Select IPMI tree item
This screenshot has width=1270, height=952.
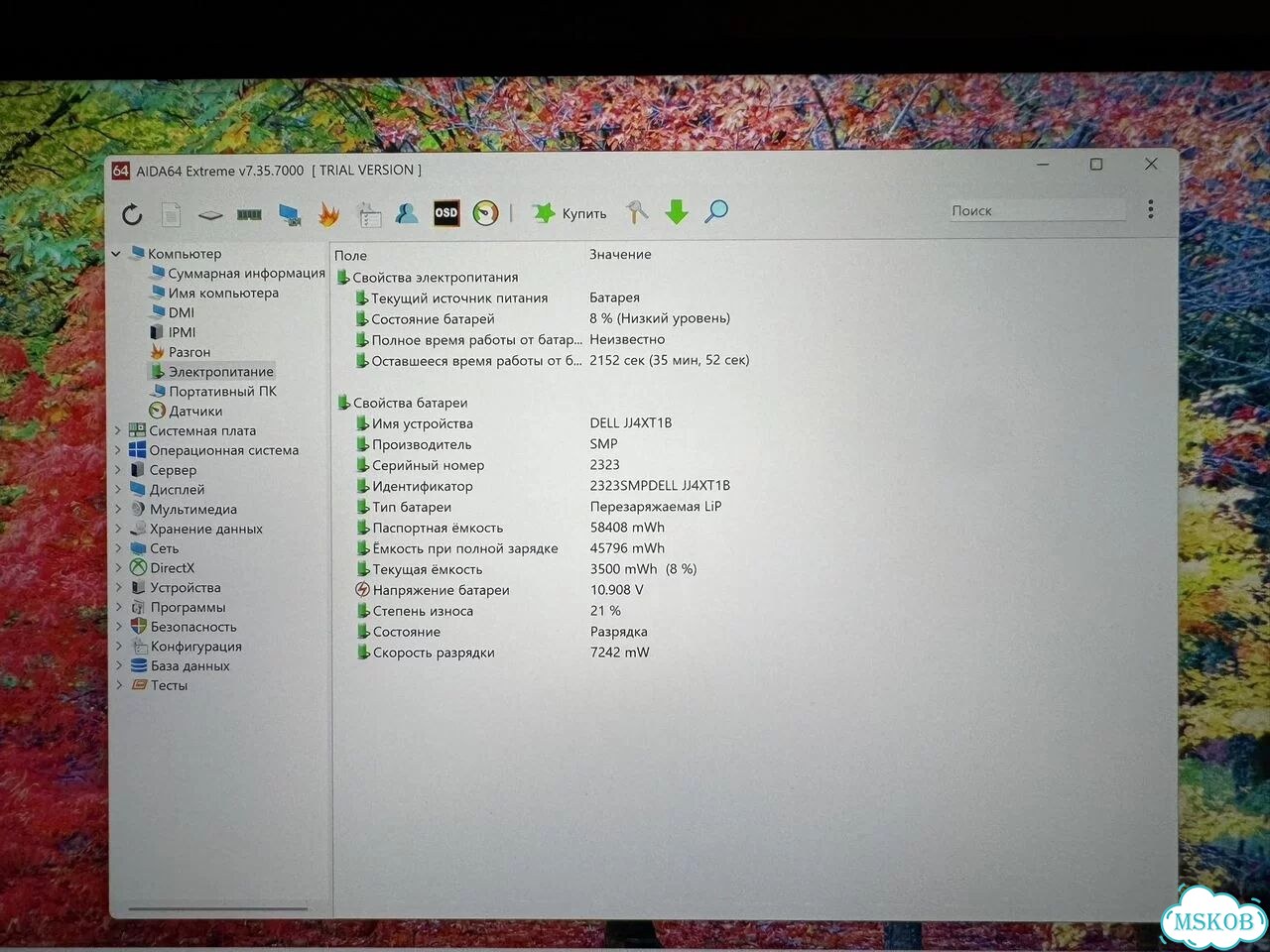pos(173,332)
